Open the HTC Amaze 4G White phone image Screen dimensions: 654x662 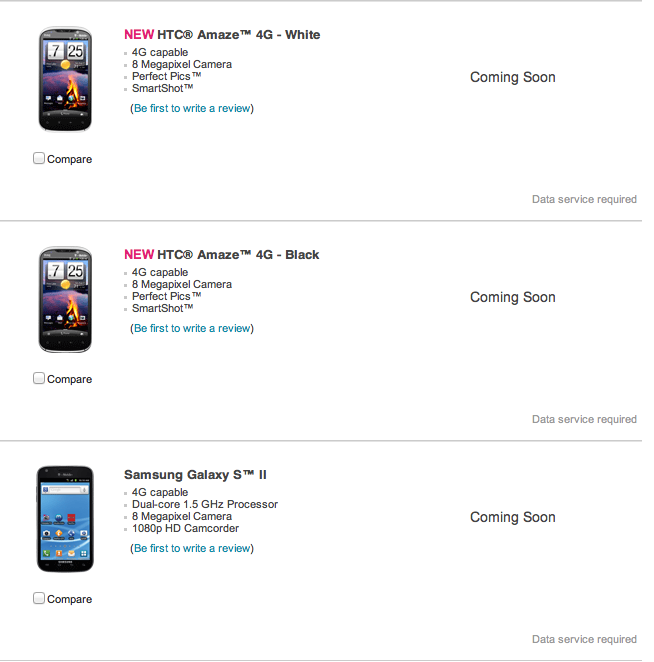(x=65, y=79)
